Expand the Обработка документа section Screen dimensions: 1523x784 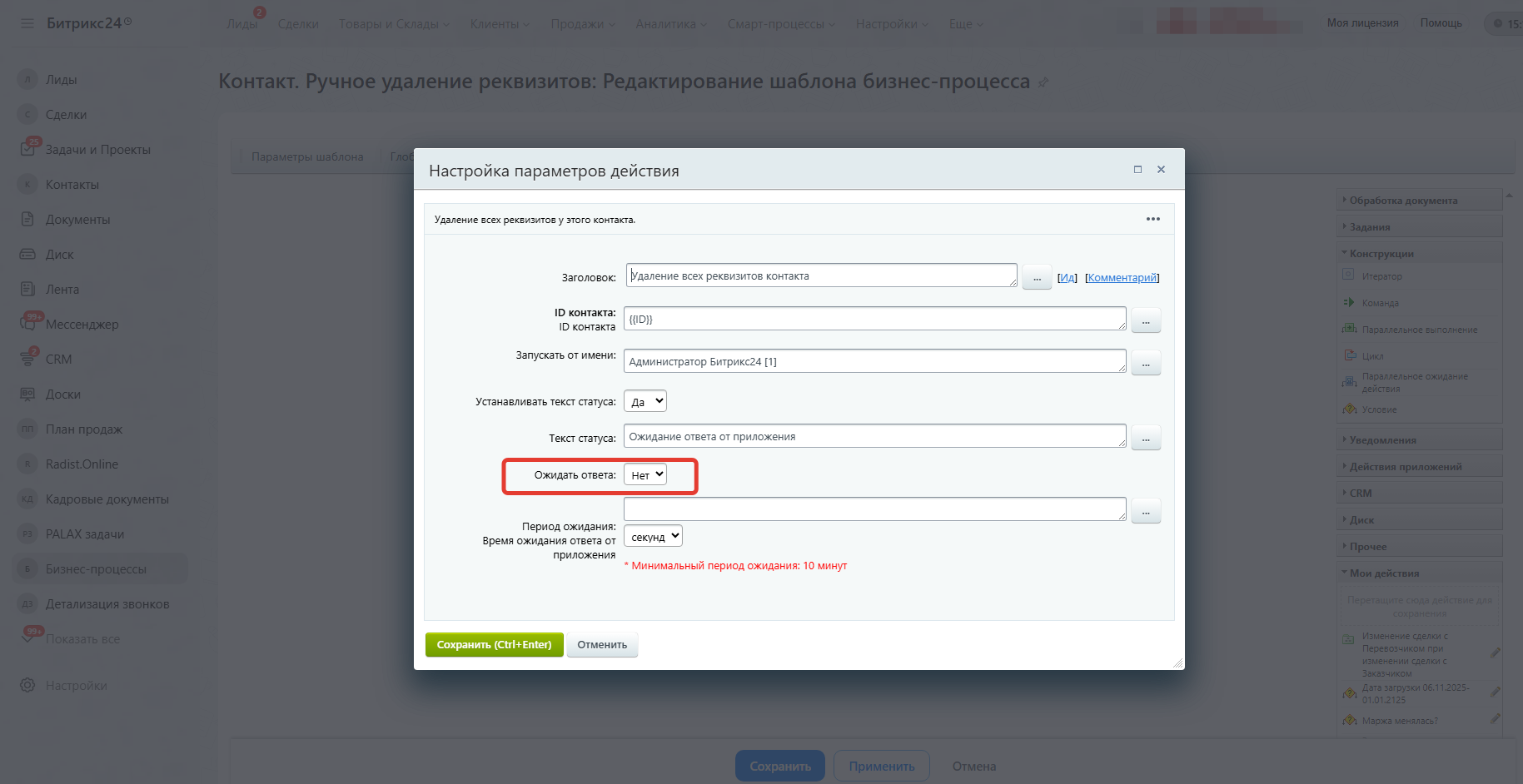tap(1403, 201)
